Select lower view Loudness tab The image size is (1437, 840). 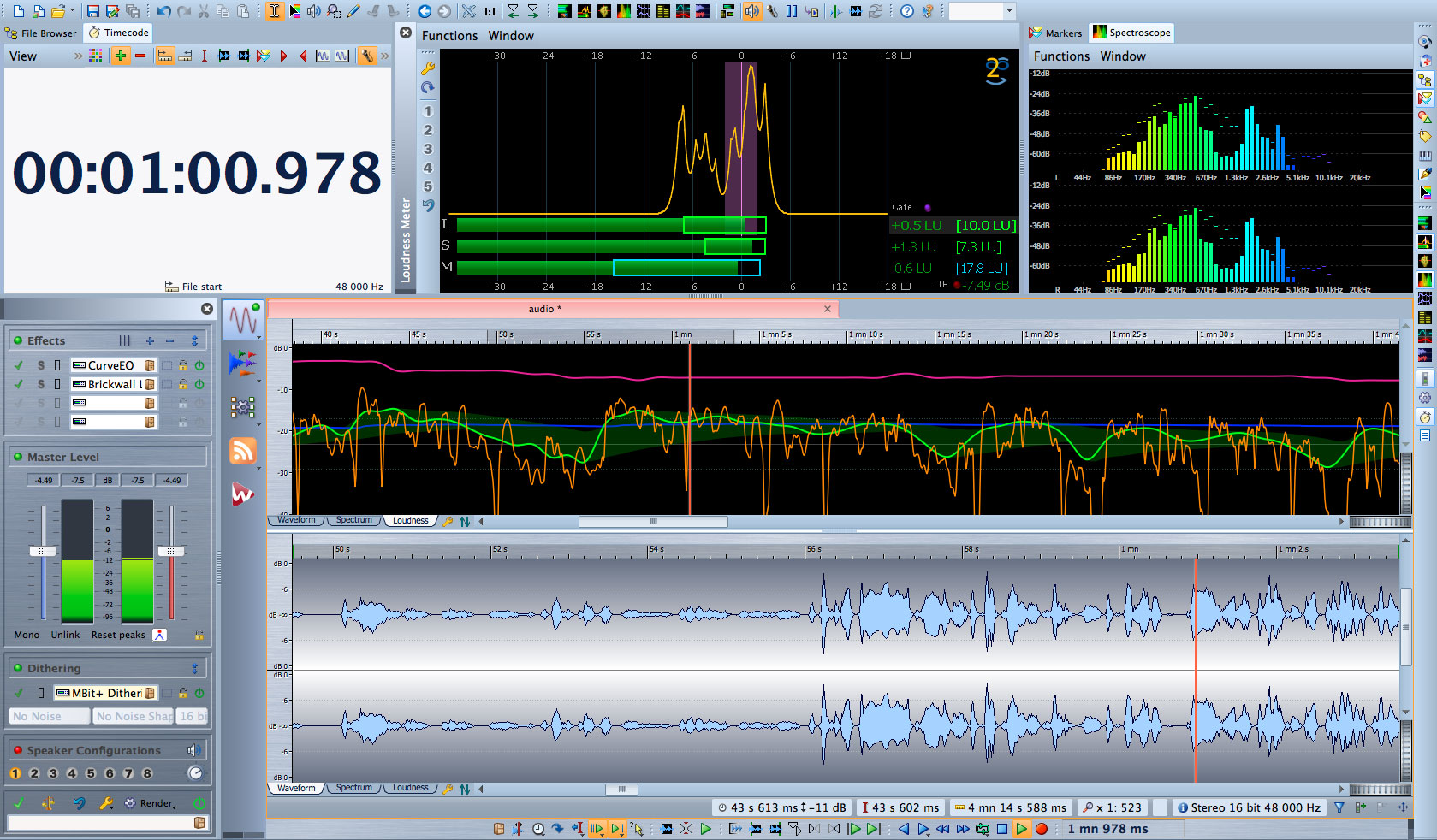point(410,788)
